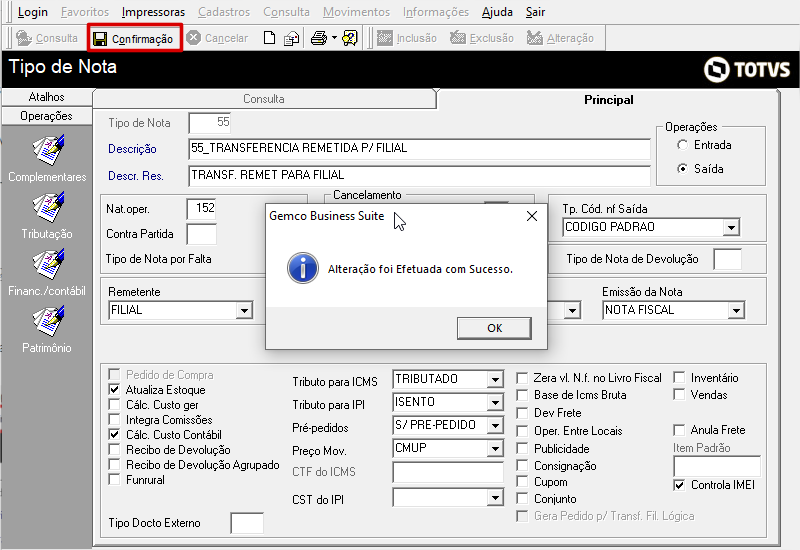Screen dimensions: 800x550
Task: Click the Descrição input field
Action: [x=419, y=148]
